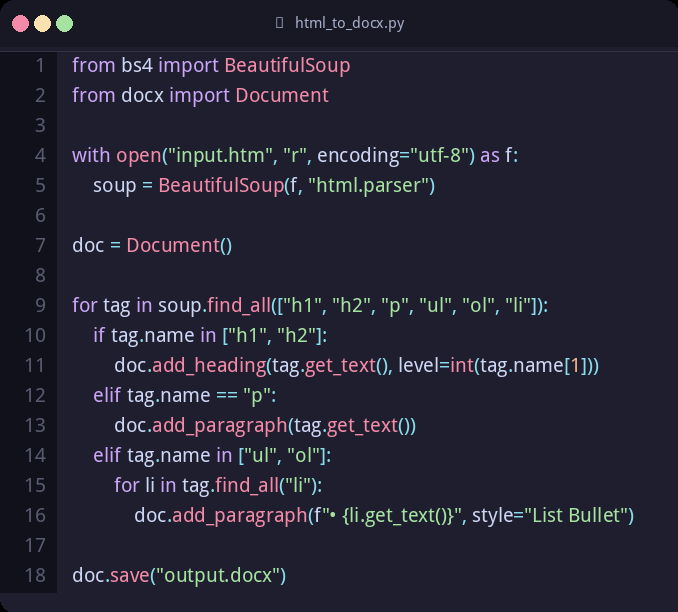The height and width of the screenshot is (612, 678).
Task: Click the green maximize window button
Action: (x=64, y=23)
